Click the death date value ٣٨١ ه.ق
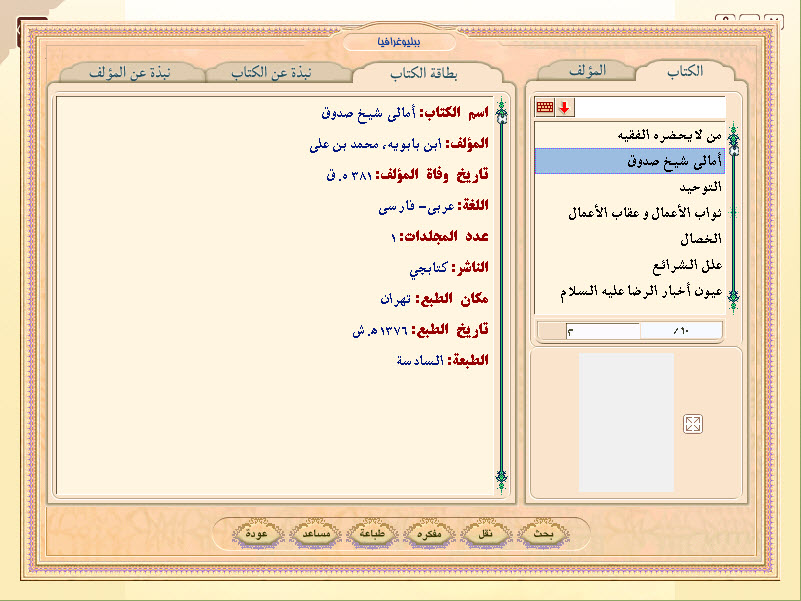The image size is (801, 601). point(349,175)
